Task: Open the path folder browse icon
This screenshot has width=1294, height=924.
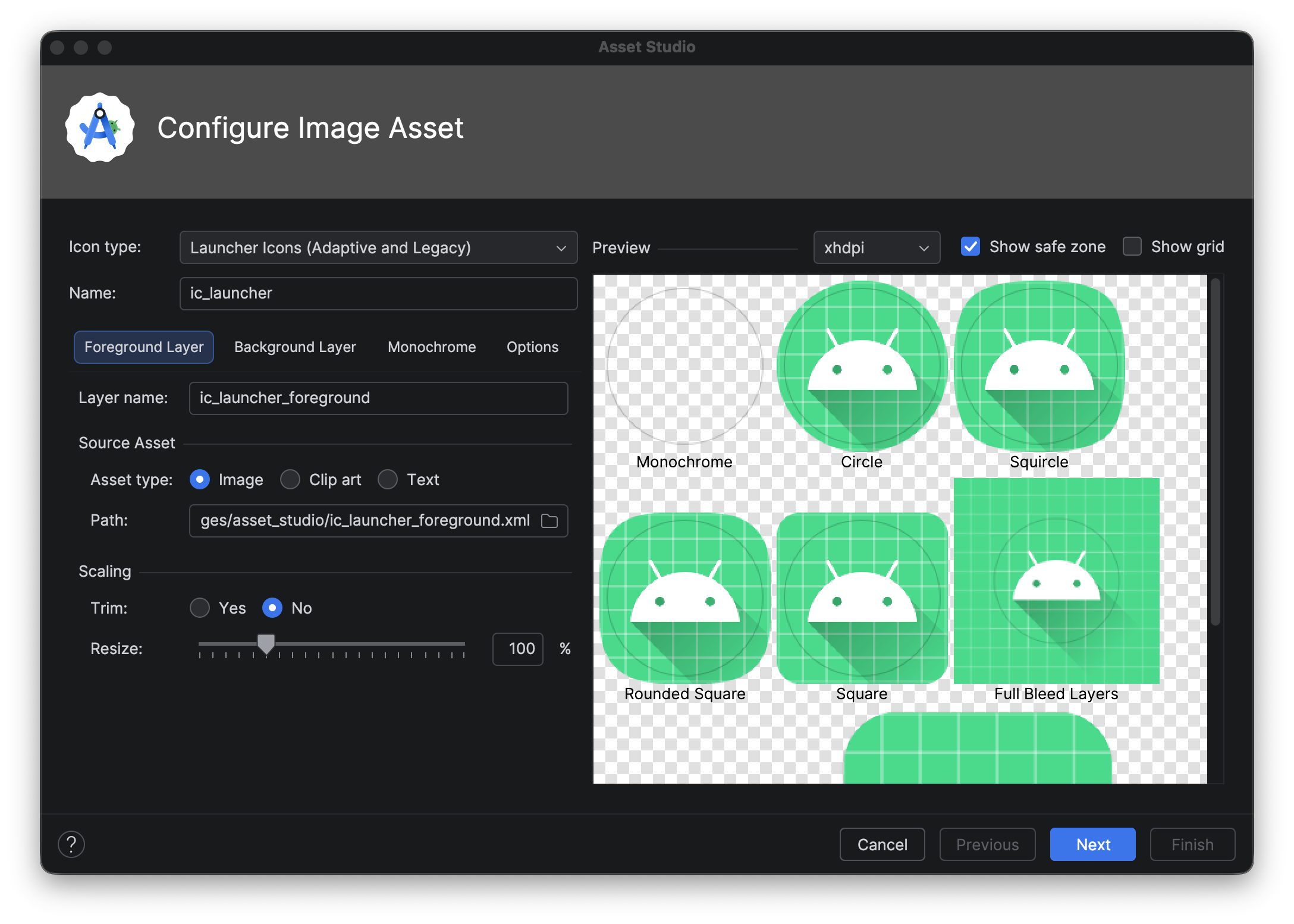Action: [549, 521]
